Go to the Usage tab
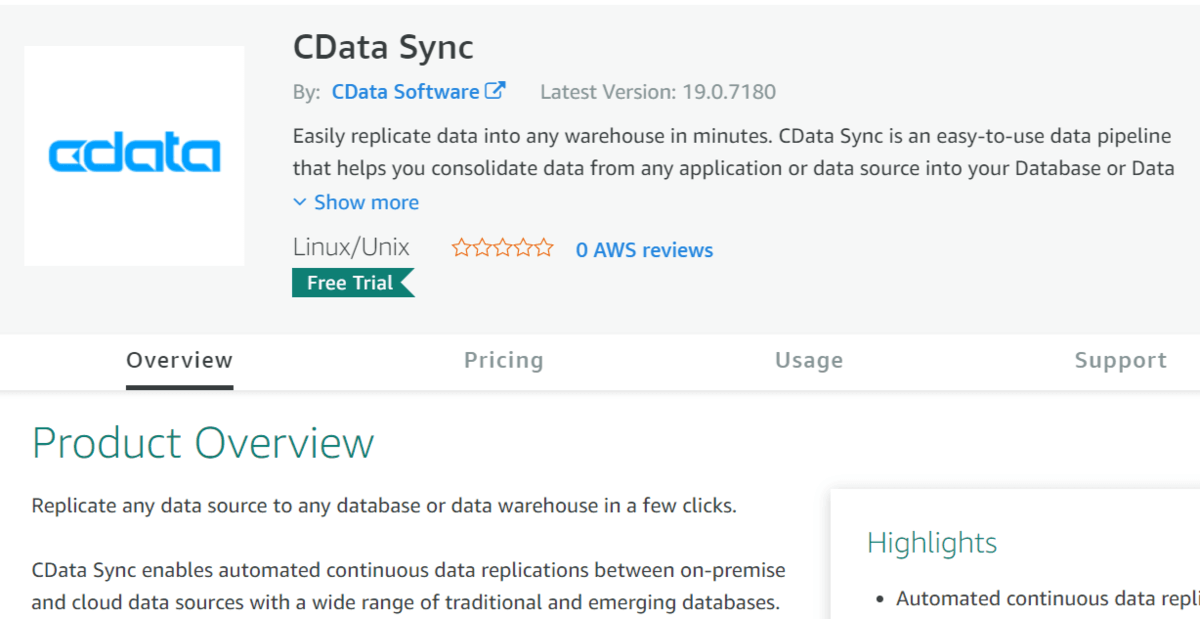Screen dimensions: 1200x619 coord(809,360)
